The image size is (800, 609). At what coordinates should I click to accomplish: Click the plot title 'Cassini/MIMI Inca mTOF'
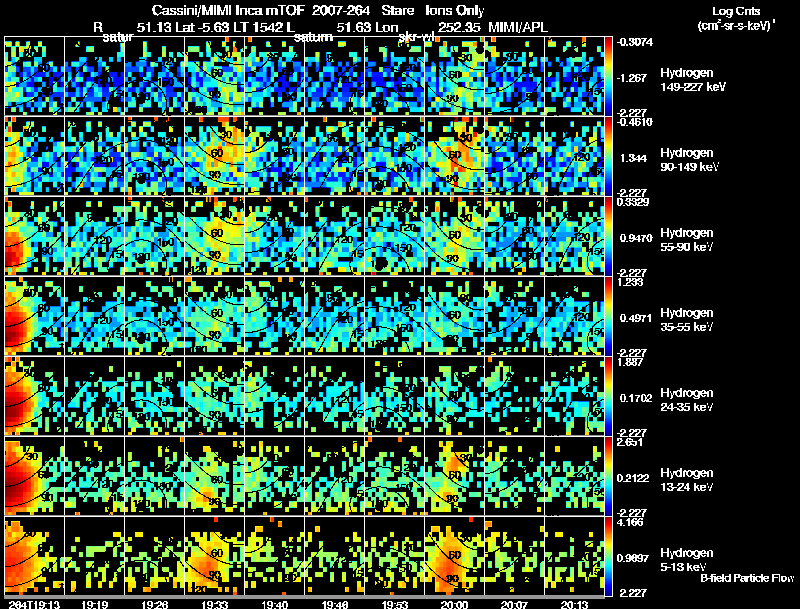click(x=228, y=11)
